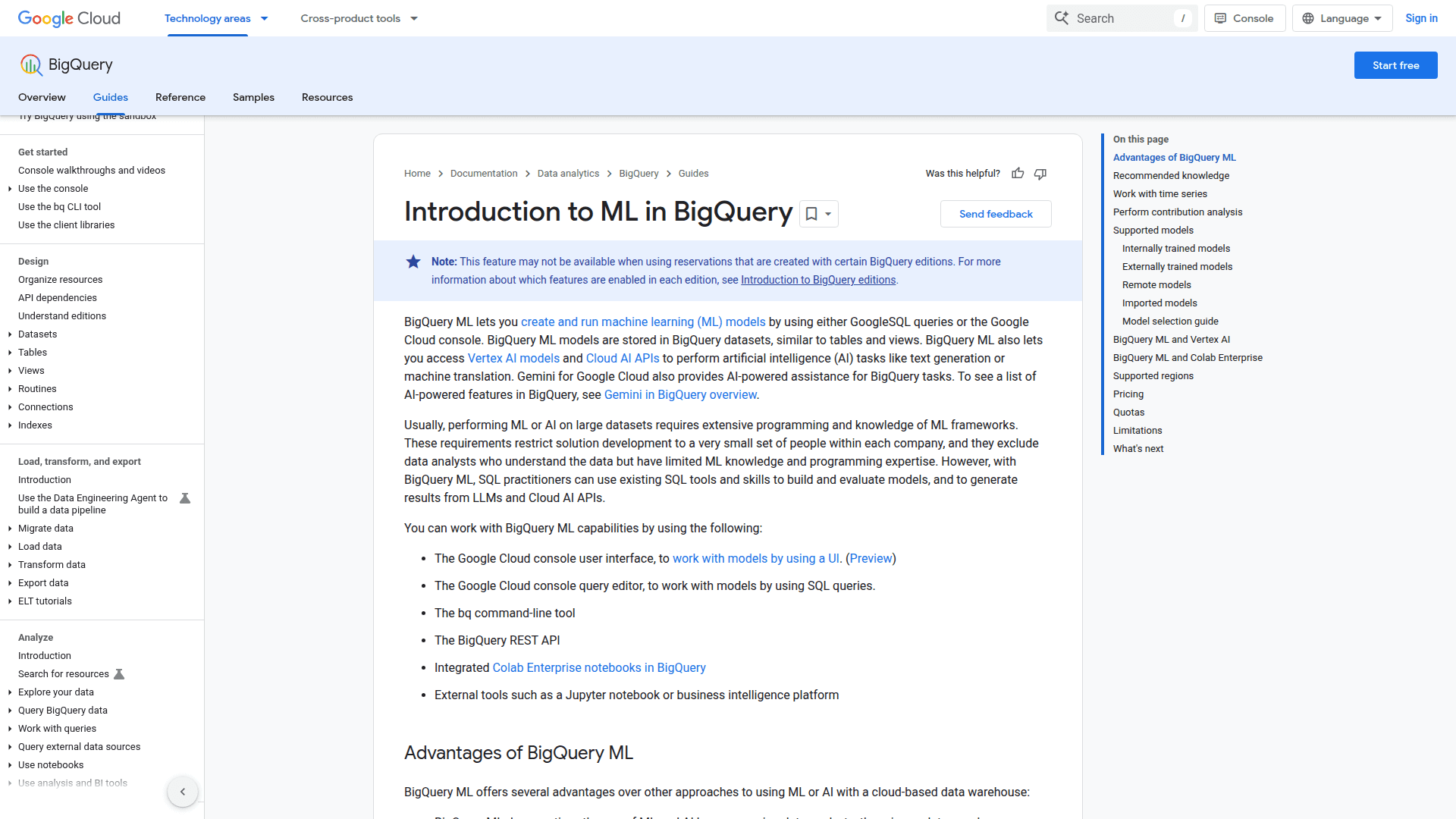1456x819 pixels.
Task: Give a thumbs down on page helpfulness
Action: pos(1040,174)
